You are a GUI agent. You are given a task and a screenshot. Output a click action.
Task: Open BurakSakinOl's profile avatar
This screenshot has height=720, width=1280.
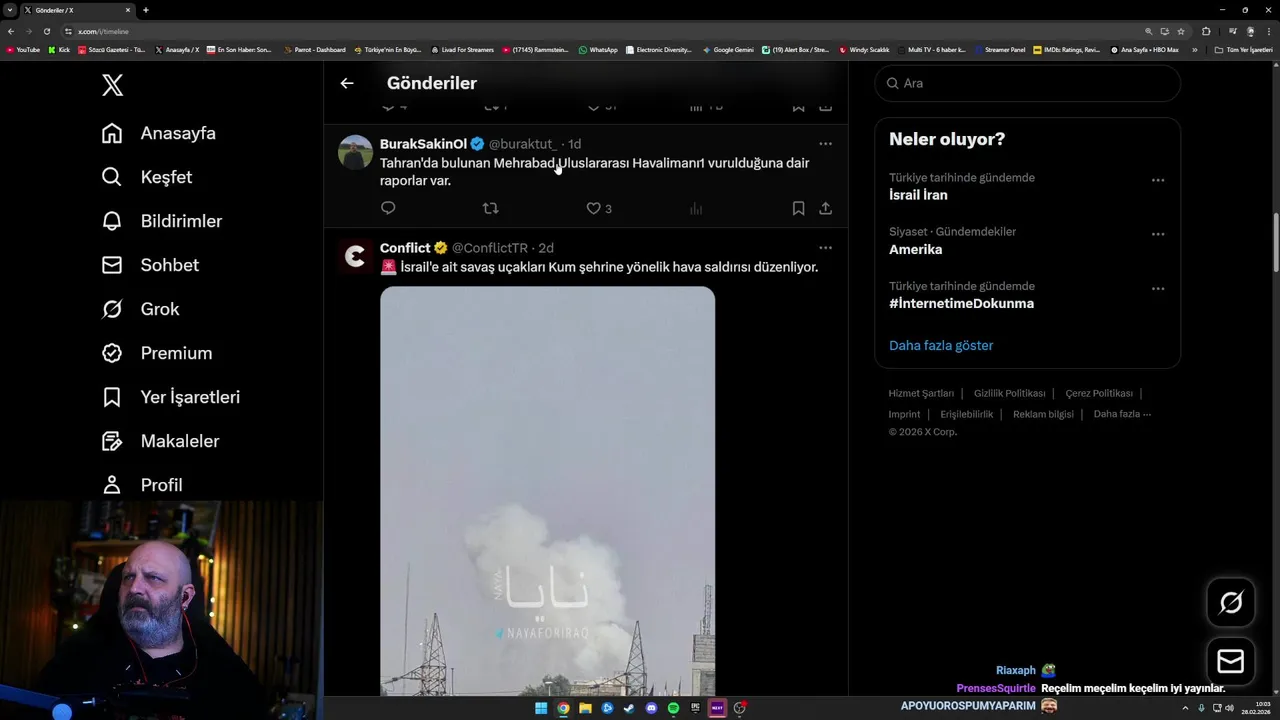(x=355, y=152)
